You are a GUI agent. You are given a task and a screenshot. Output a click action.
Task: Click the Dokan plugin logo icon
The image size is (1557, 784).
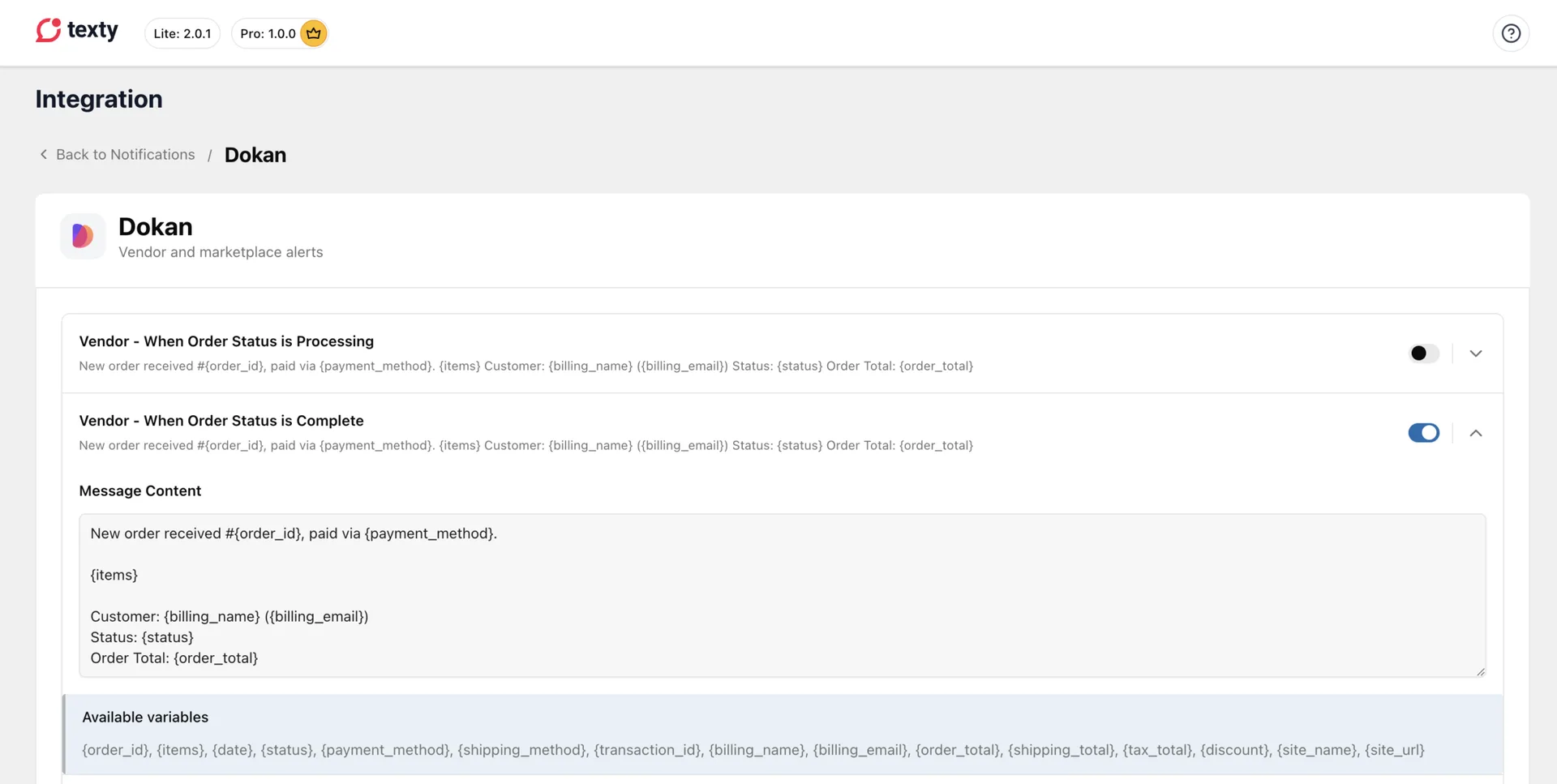tap(83, 236)
